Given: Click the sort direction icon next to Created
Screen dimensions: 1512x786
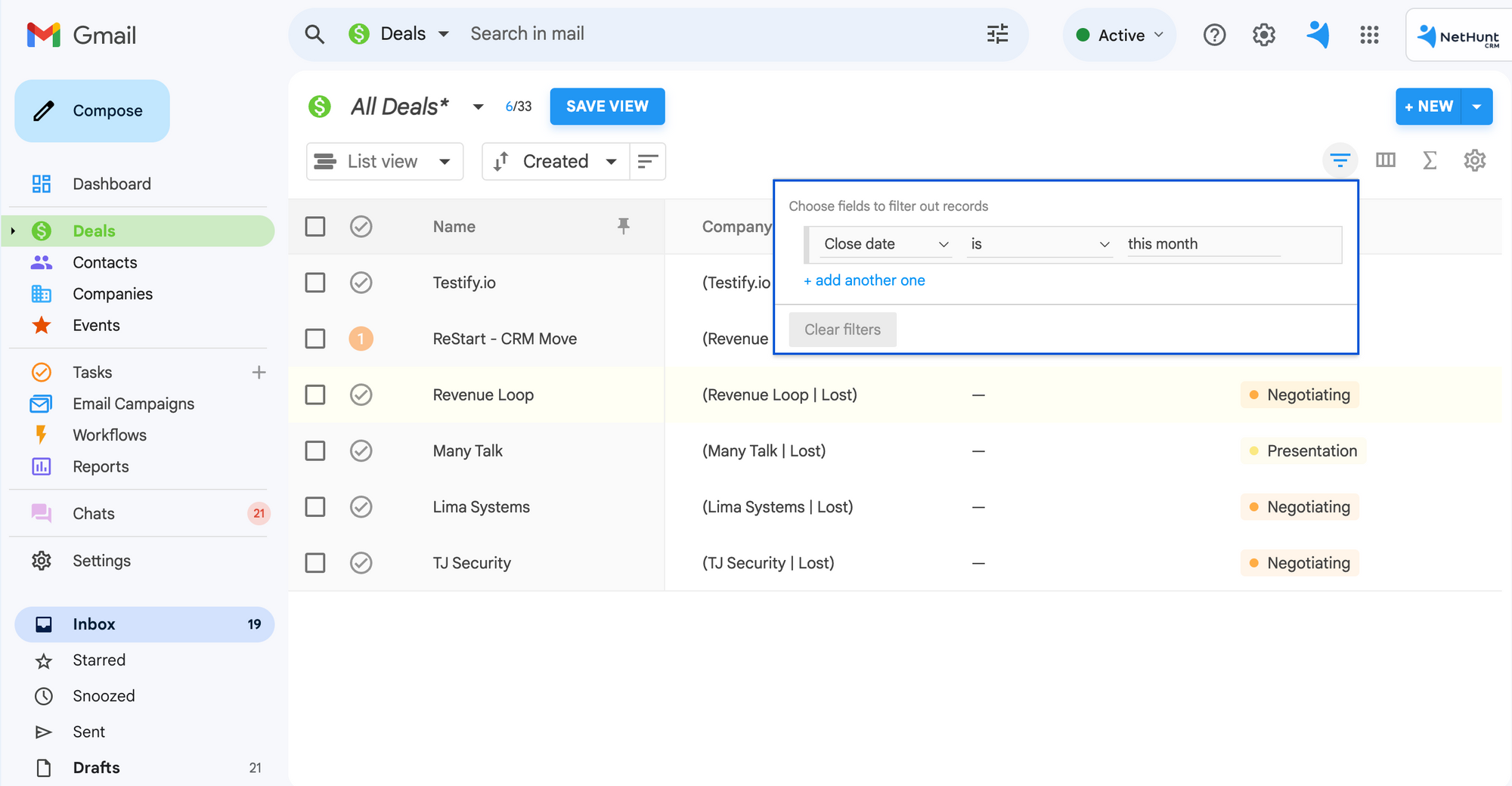Looking at the screenshot, I should click(647, 162).
